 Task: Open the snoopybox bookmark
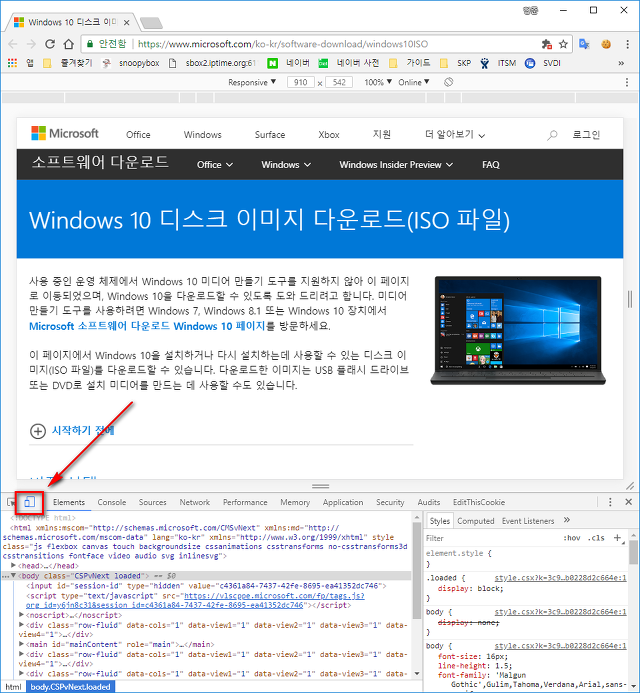[x=130, y=63]
